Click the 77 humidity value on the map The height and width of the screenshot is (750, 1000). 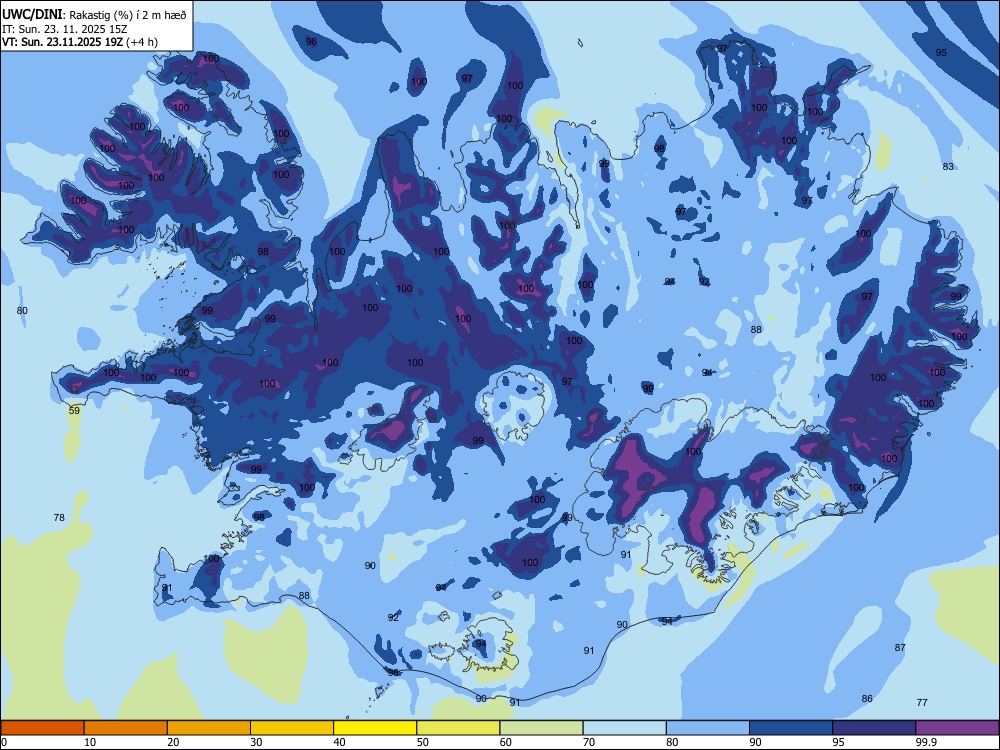coord(922,702)
